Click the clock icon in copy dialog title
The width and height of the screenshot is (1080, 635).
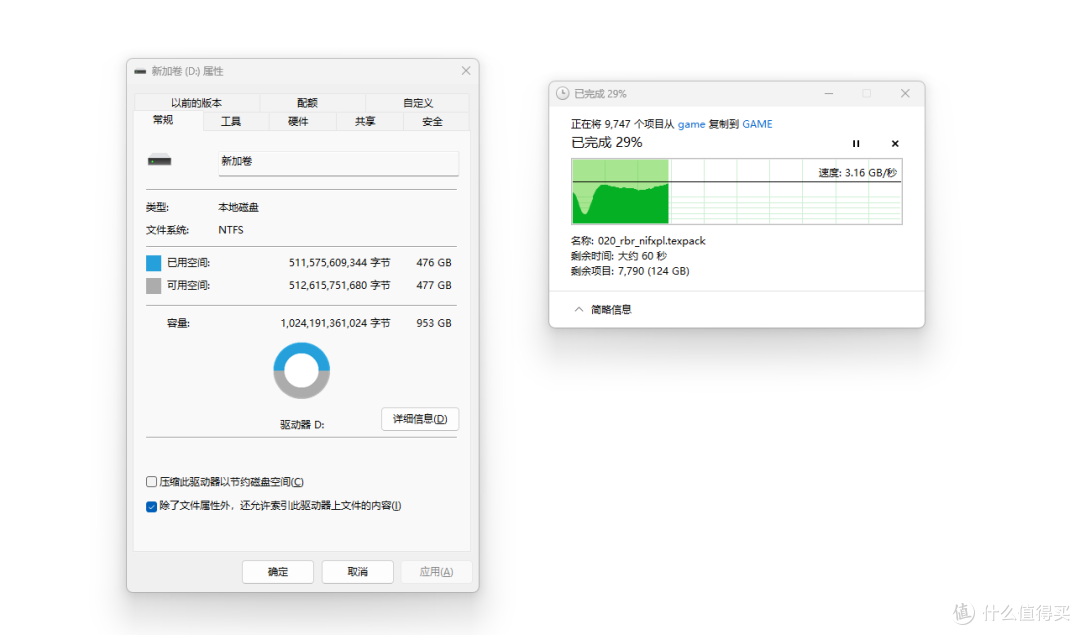563,94
